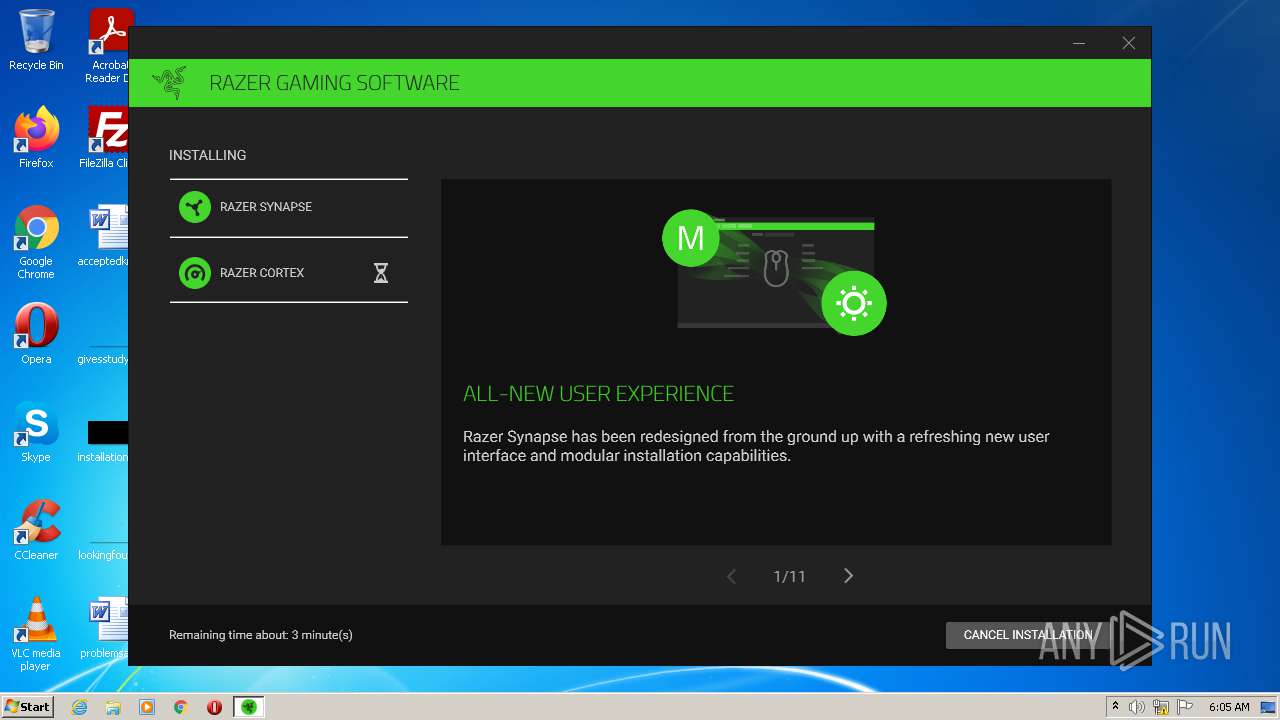
Task: Select the Razer Cortex green icon
Action: coord(195,273)
